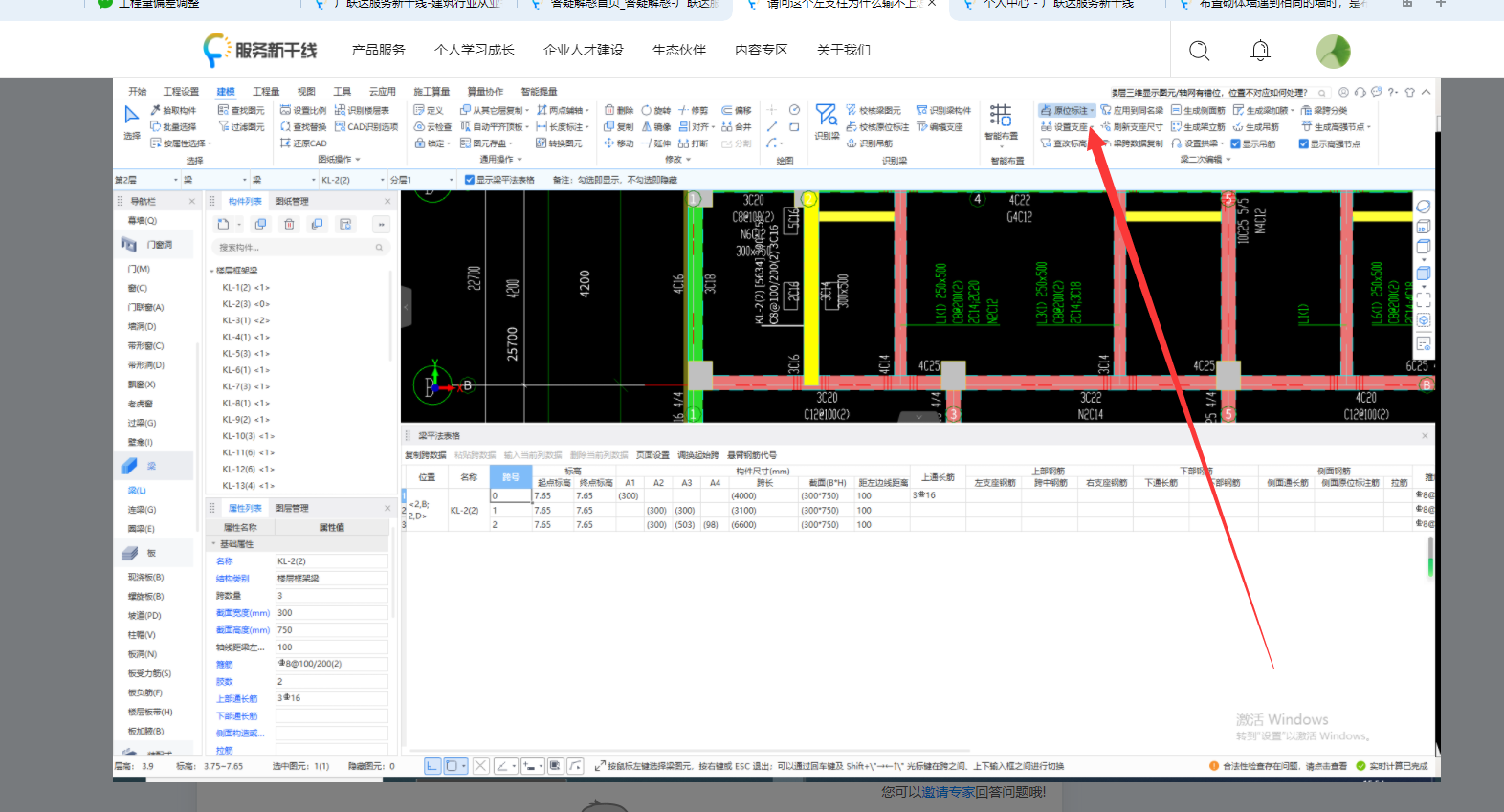This screenshot has height=812, width=1504.
Task: Click 梁跨分类 tool
Action: pyautogui.click(x=1324, y=110)
